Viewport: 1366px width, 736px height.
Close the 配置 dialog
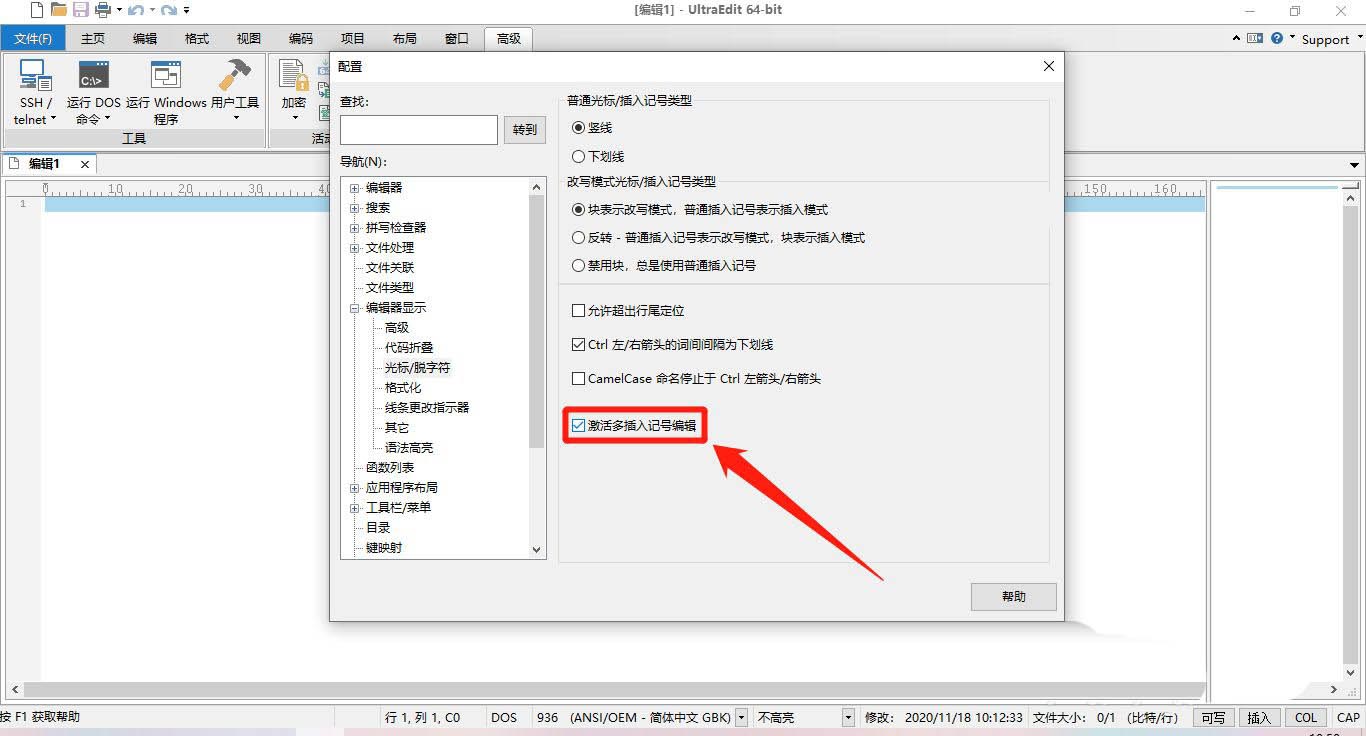pos(1049,66)
